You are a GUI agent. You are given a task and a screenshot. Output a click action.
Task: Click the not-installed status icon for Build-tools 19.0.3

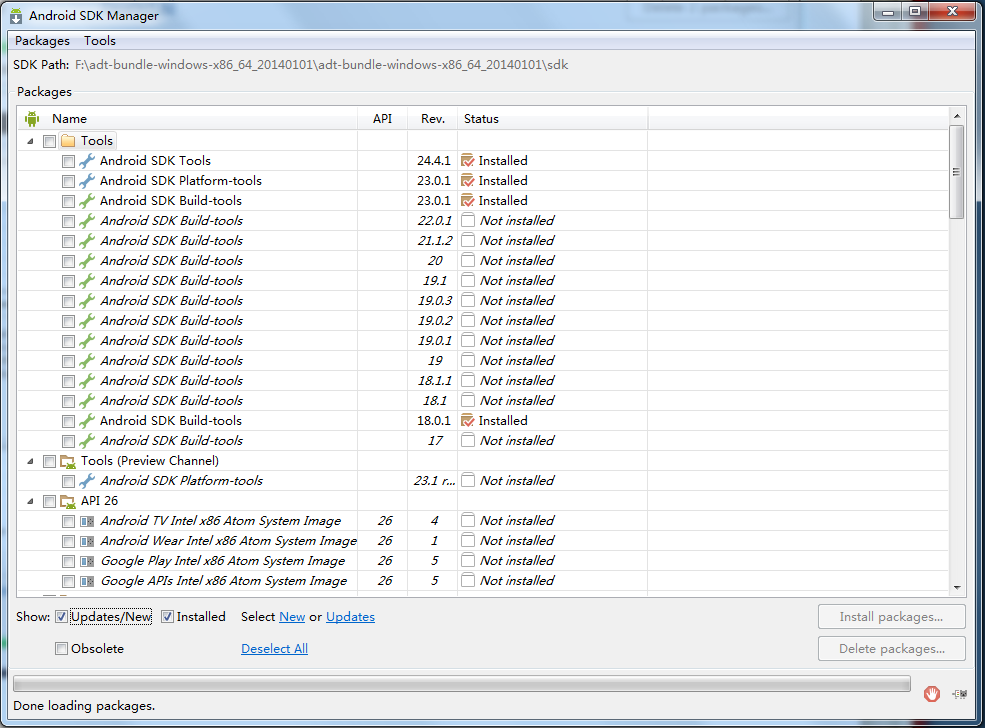click(x=467, y=301)
